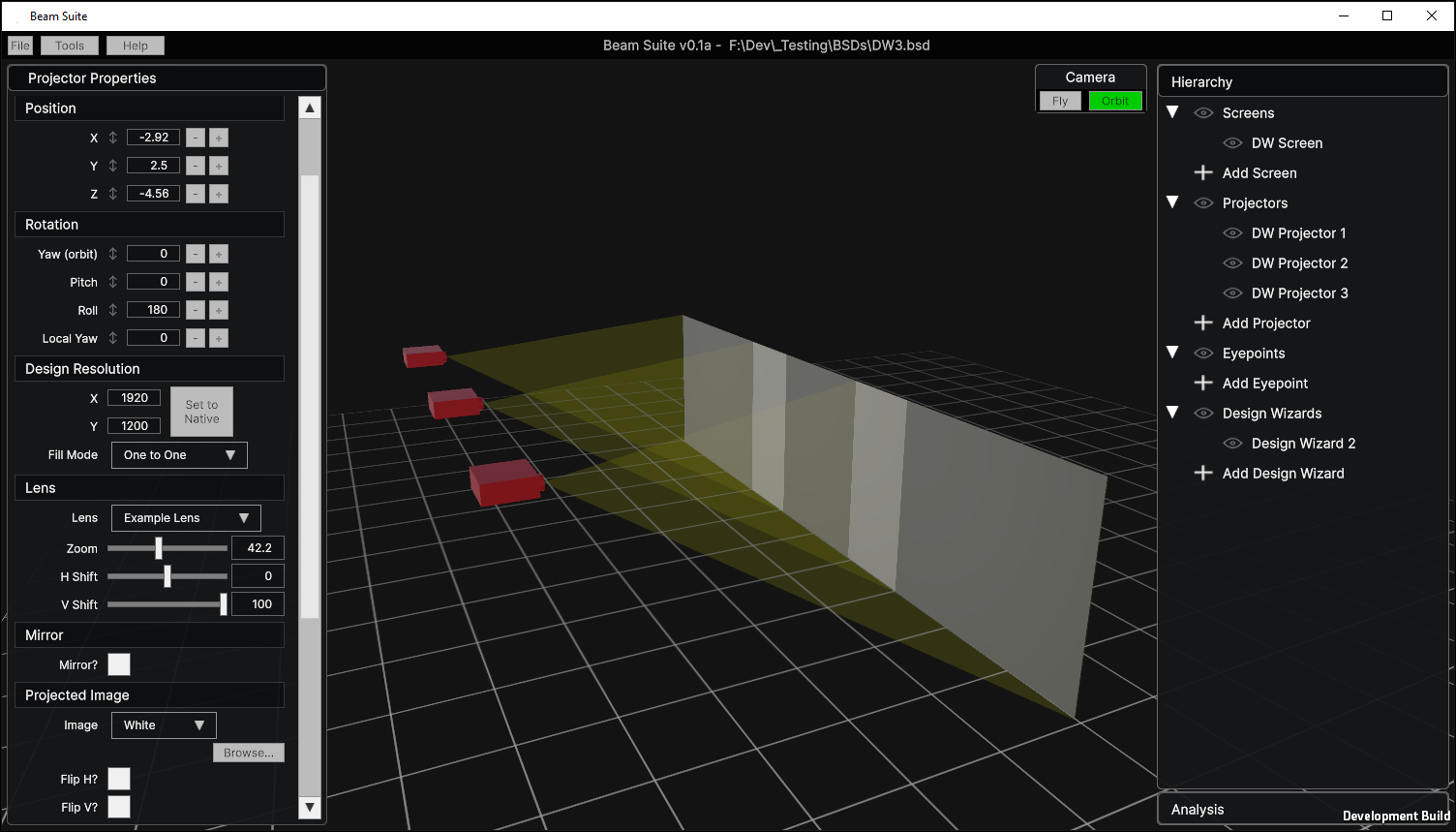Click the plus icon beside Add Screen
The width and height of the screenshot is (1456, 832).
coord(1203,172)
